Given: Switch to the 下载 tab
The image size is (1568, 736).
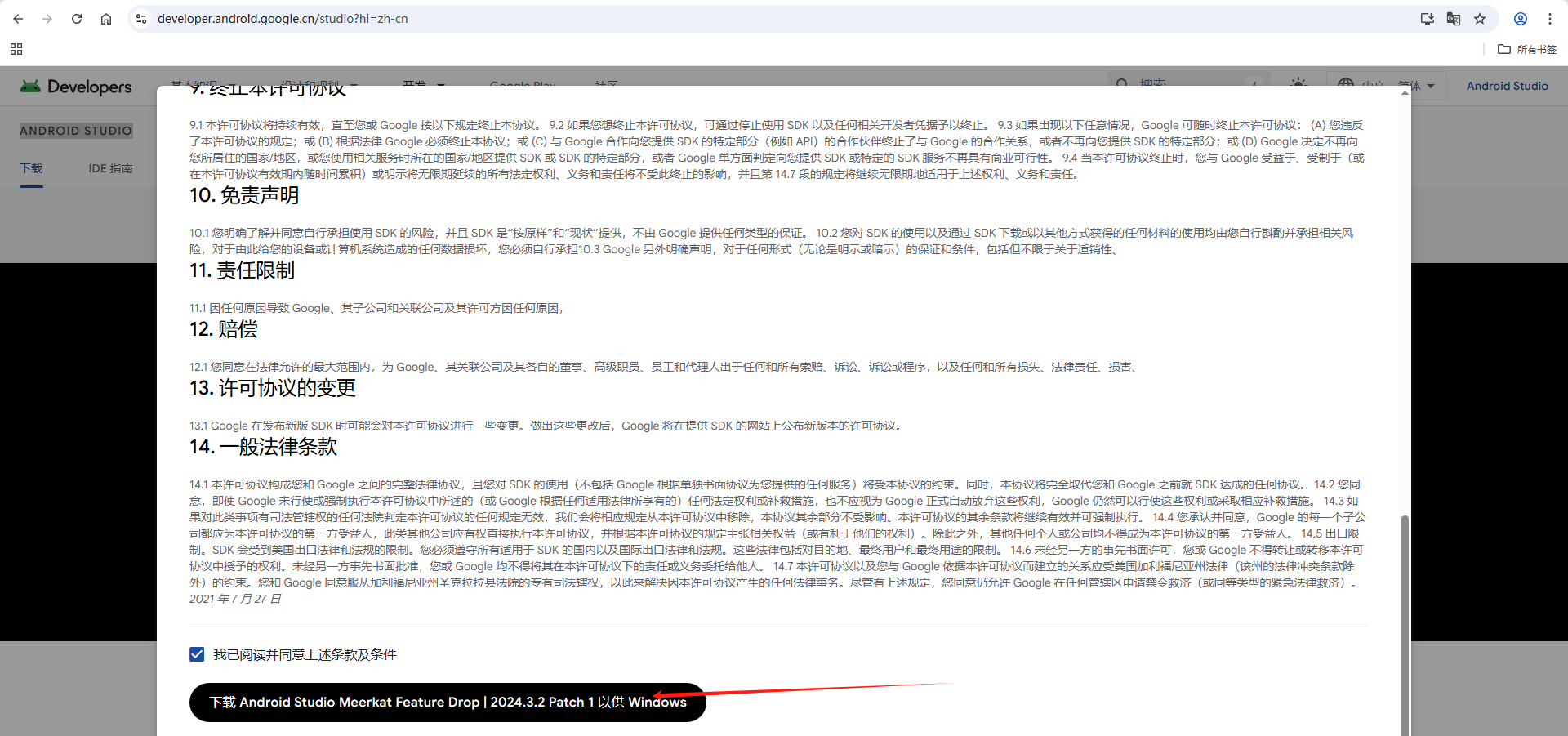Looking at the screenshot, I should click(31, 168).
